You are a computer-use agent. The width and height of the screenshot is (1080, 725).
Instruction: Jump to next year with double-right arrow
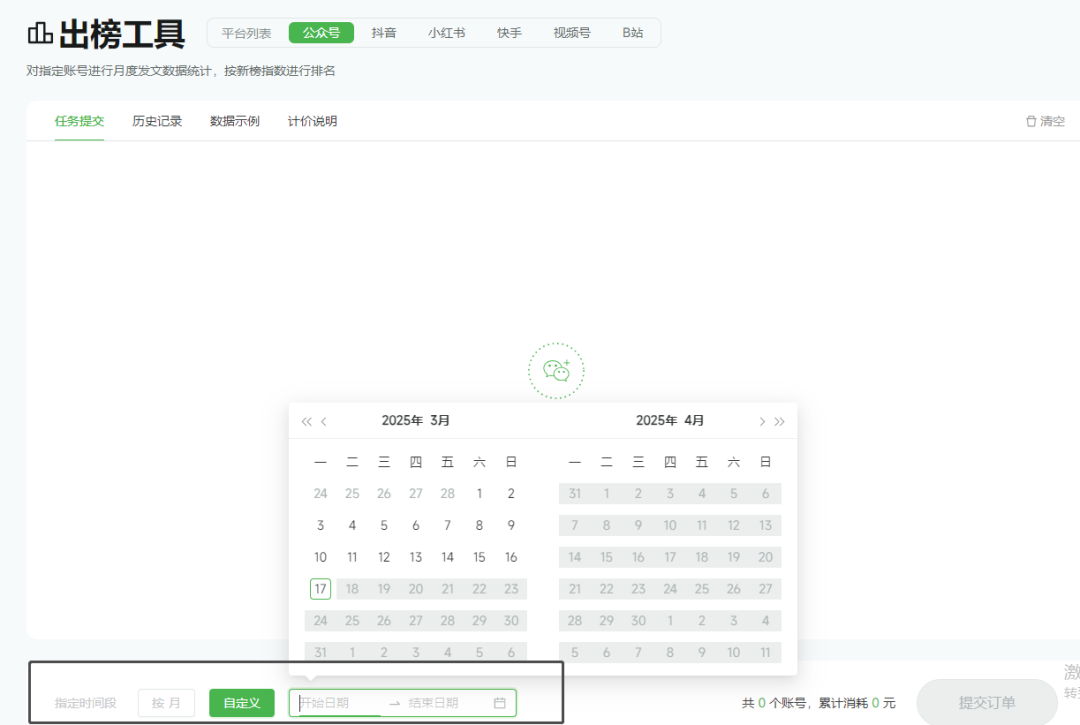780,421
